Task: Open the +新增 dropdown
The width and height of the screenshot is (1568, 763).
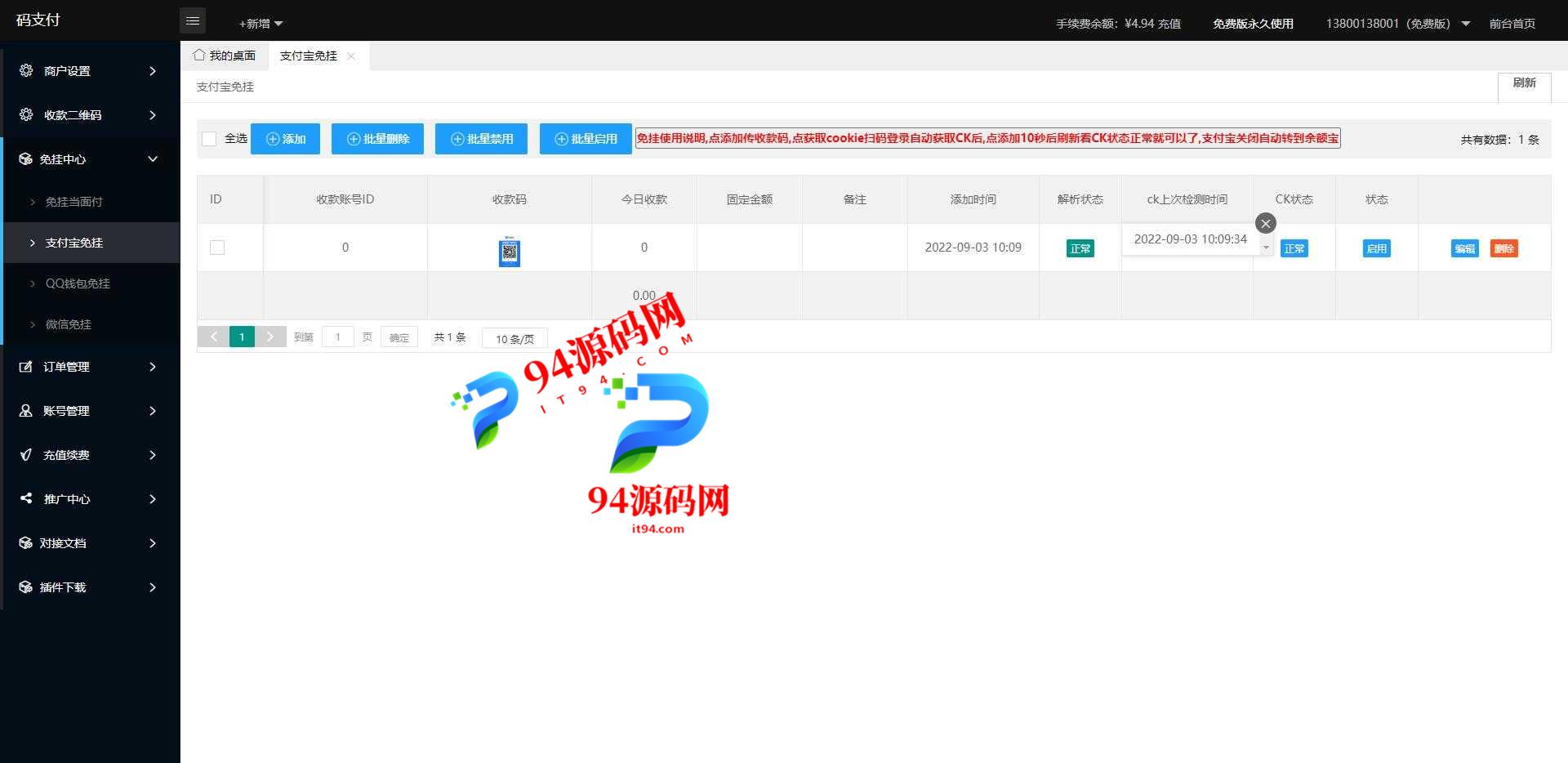Action: pyautogui.click(x=261, y=24)
